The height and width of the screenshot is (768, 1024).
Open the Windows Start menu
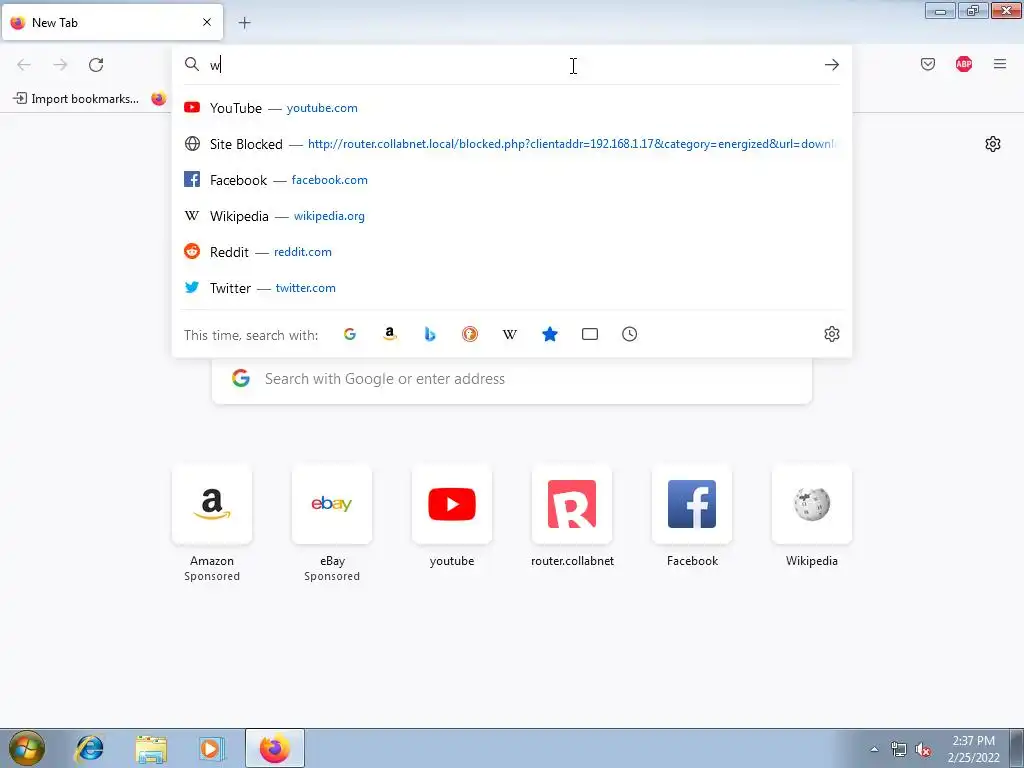click(x=26, y=748)
